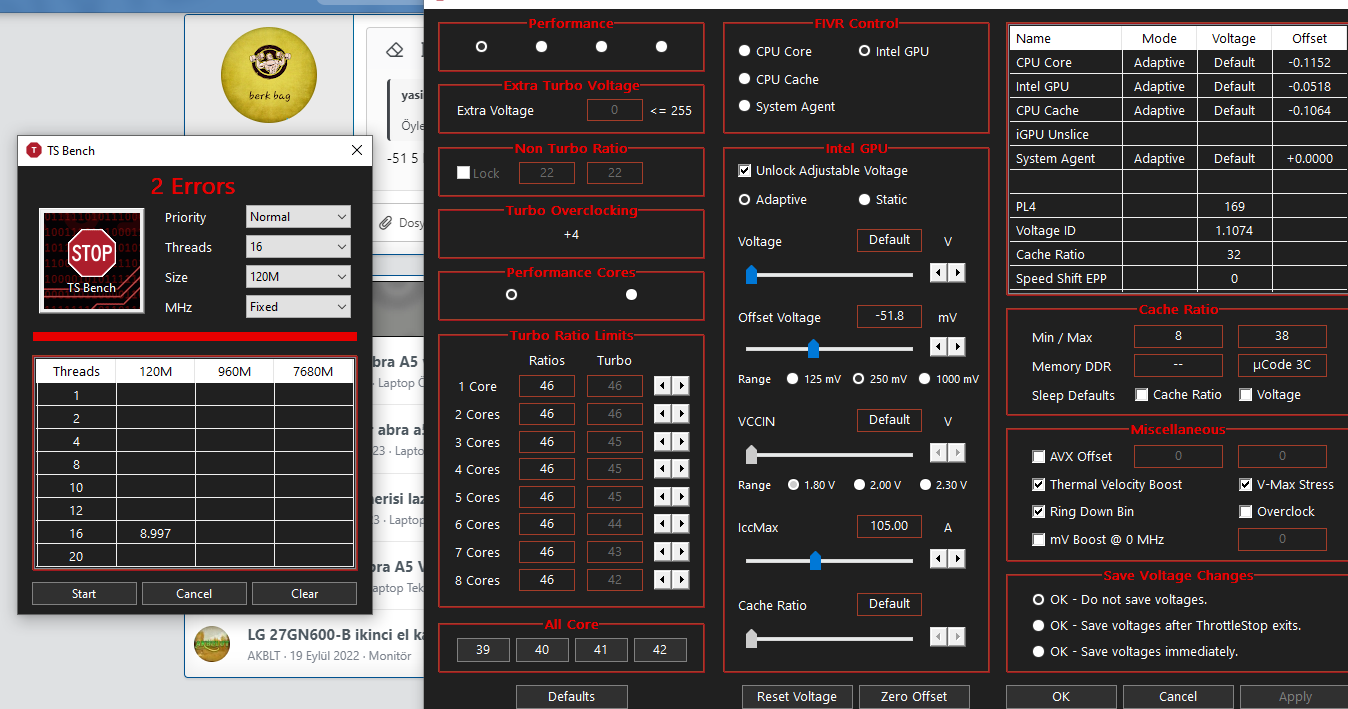Image resolution: width=1348 pixels, height=709 pixels.
Task: Click the Zero Offset button
Action: click(914, 697)
